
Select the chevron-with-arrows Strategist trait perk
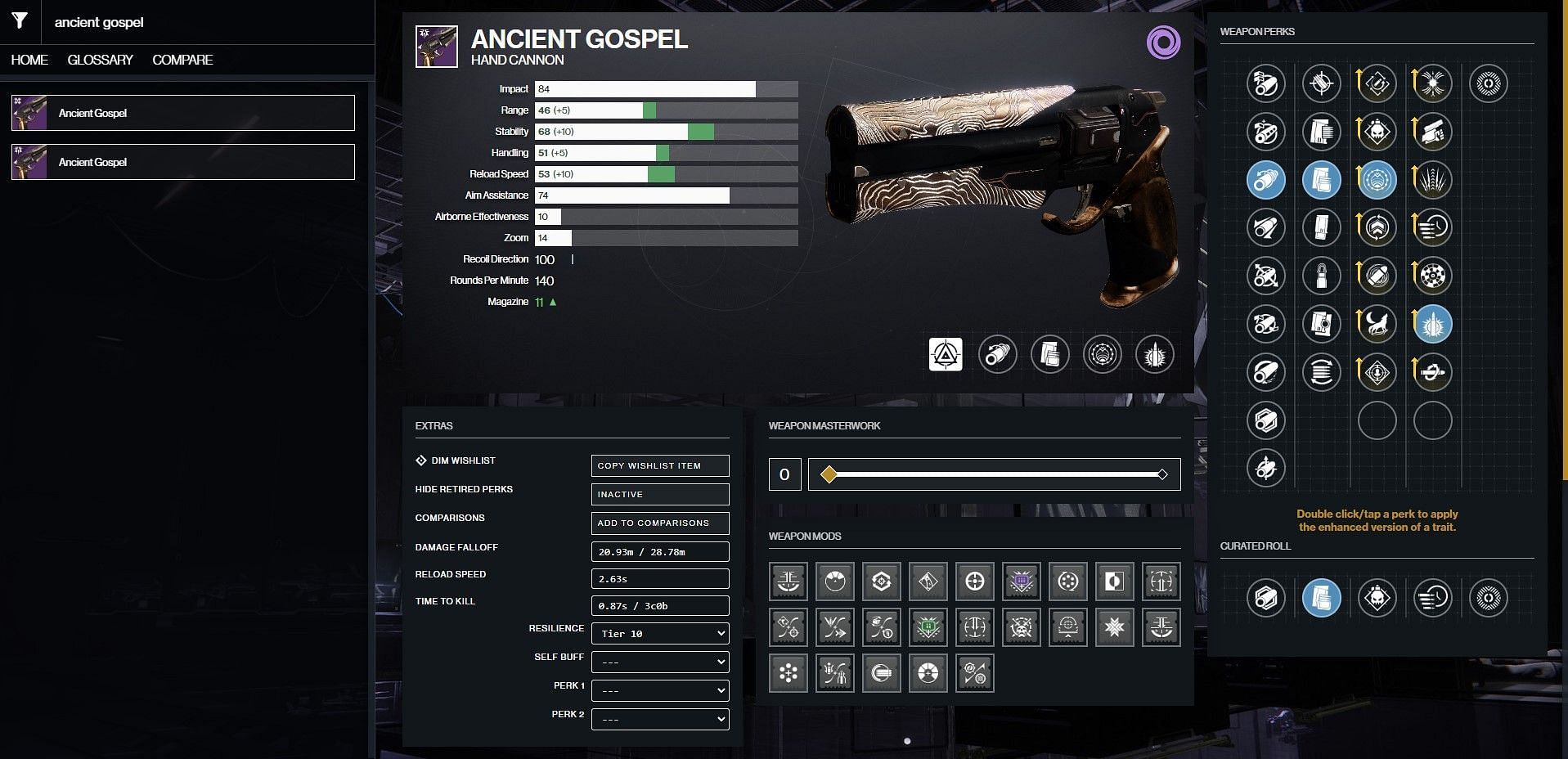click(x=1377, y=227)
